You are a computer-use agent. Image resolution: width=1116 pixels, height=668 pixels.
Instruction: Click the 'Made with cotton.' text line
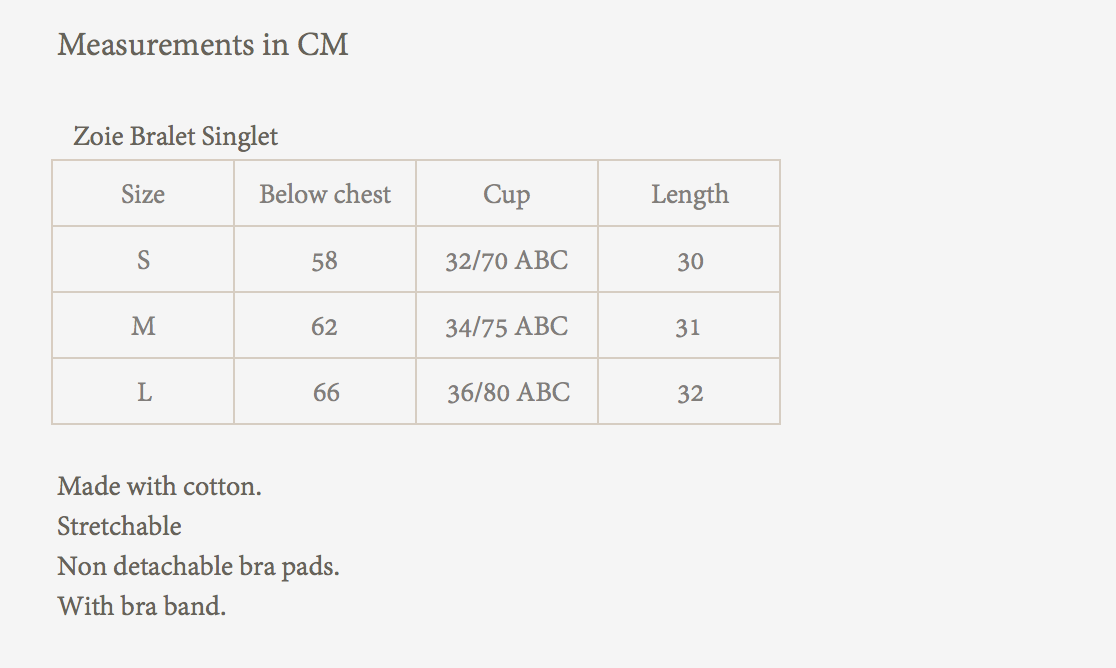pyautogui.click(x=159, y=487)
